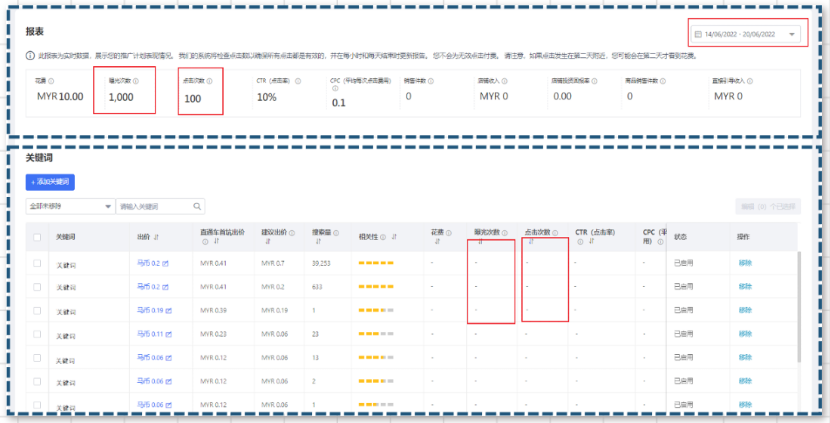
Task: Sort by the CTR (点击率) column
Action: (x=592, y=242)
